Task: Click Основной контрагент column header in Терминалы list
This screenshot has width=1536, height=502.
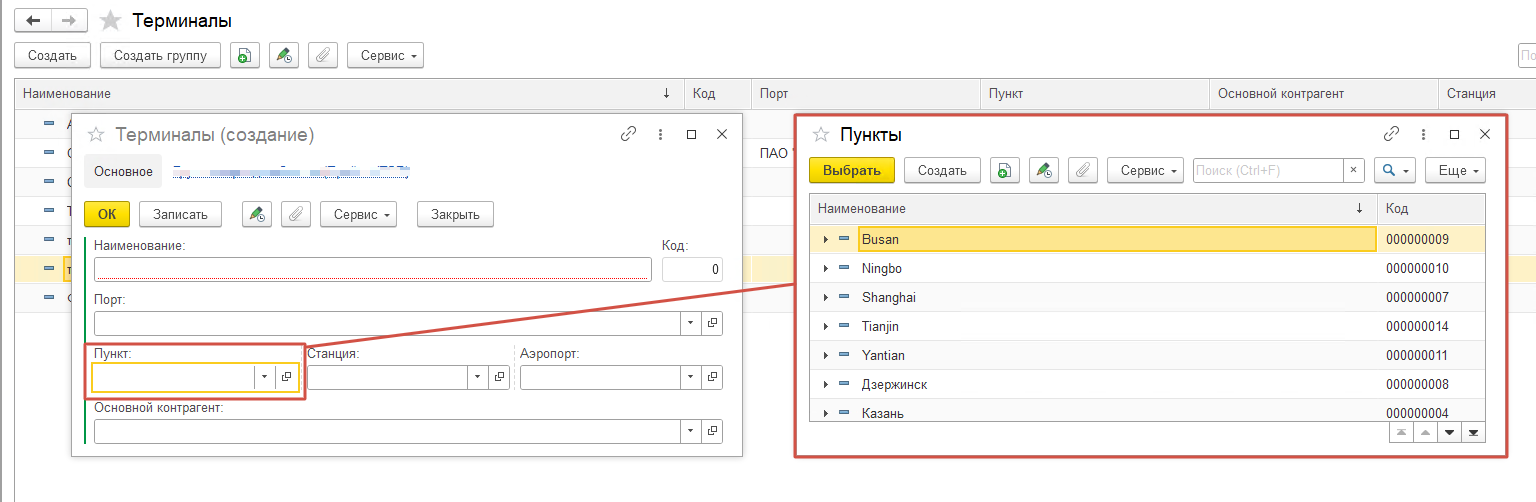Action: (1323, 94)
